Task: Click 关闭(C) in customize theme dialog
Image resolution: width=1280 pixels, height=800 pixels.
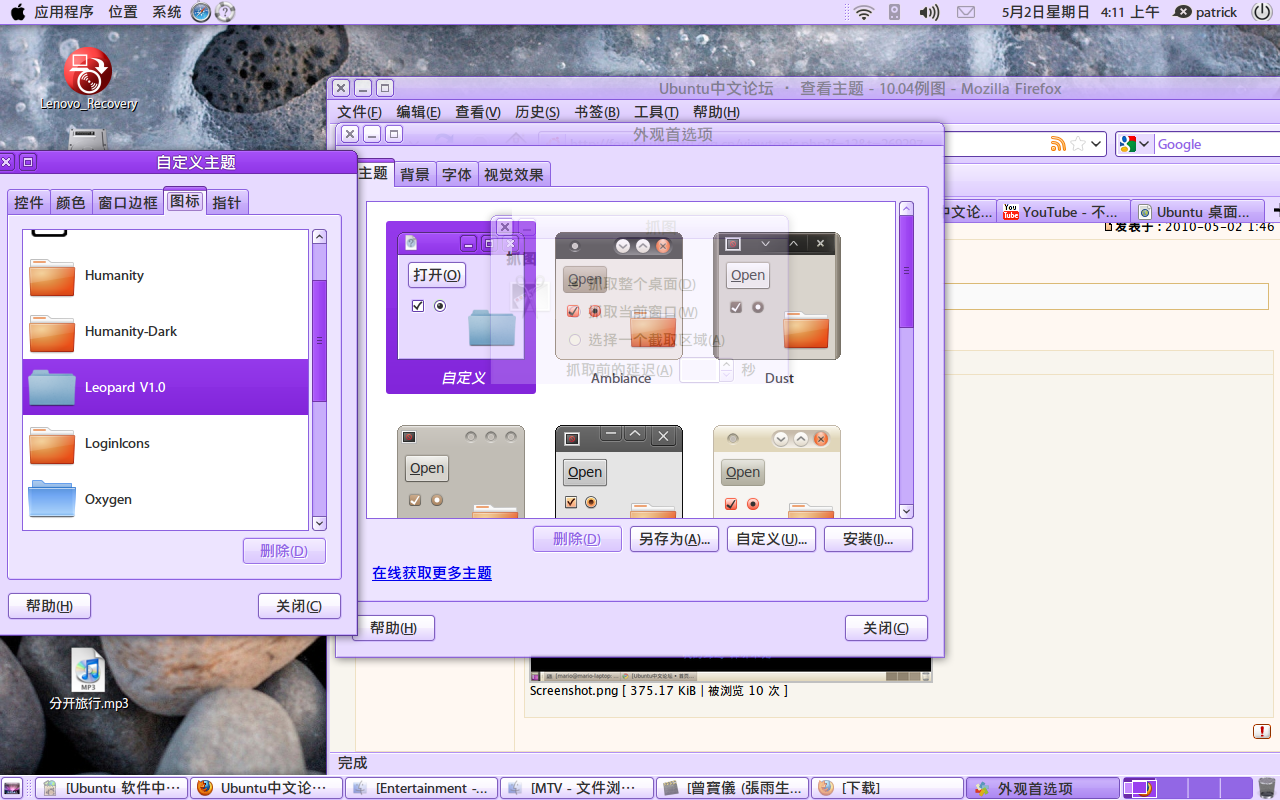Action: pyautogui.click(x=299, y=606)
